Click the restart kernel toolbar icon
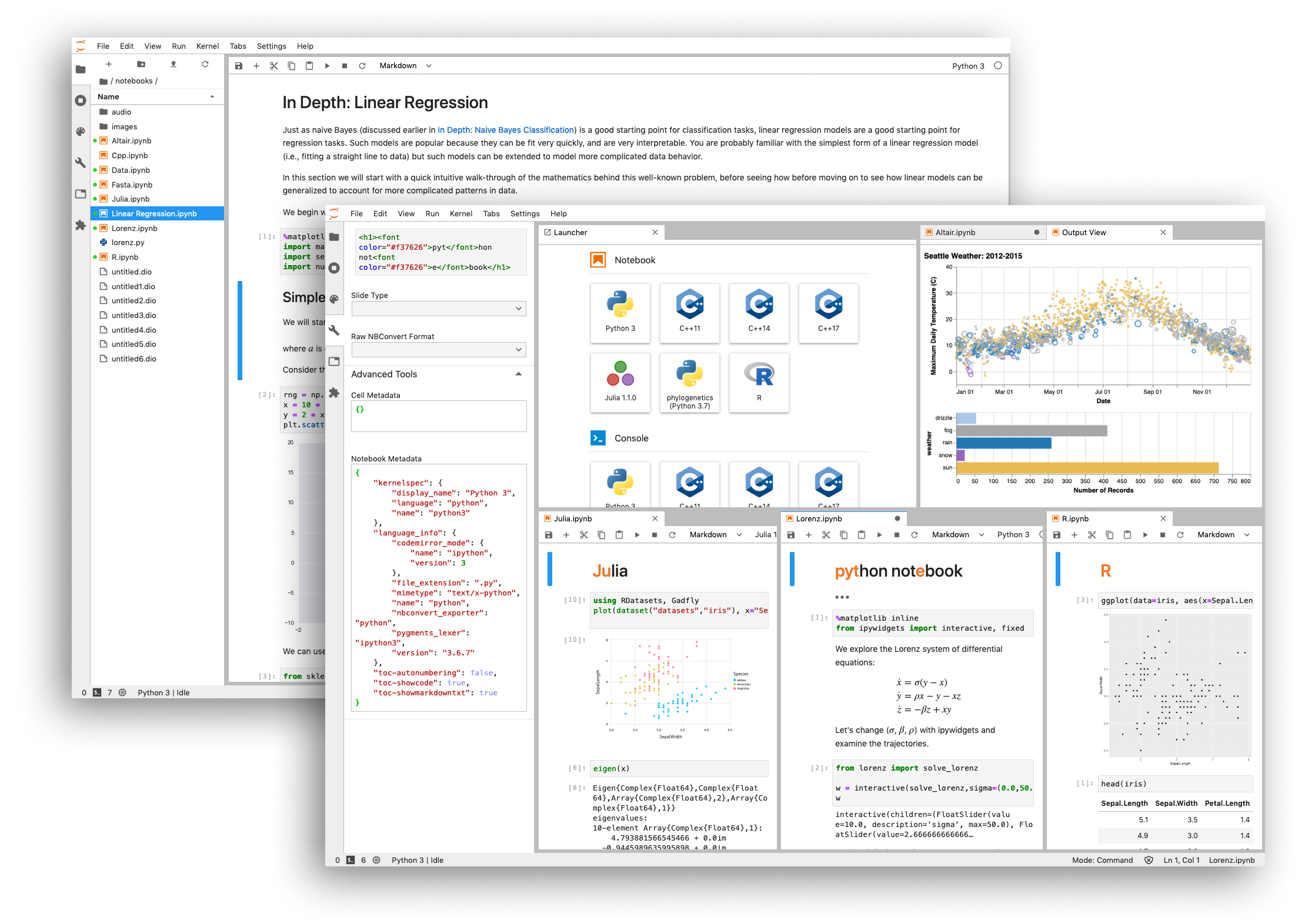The image size is (1305, 924). pos(359,67)
